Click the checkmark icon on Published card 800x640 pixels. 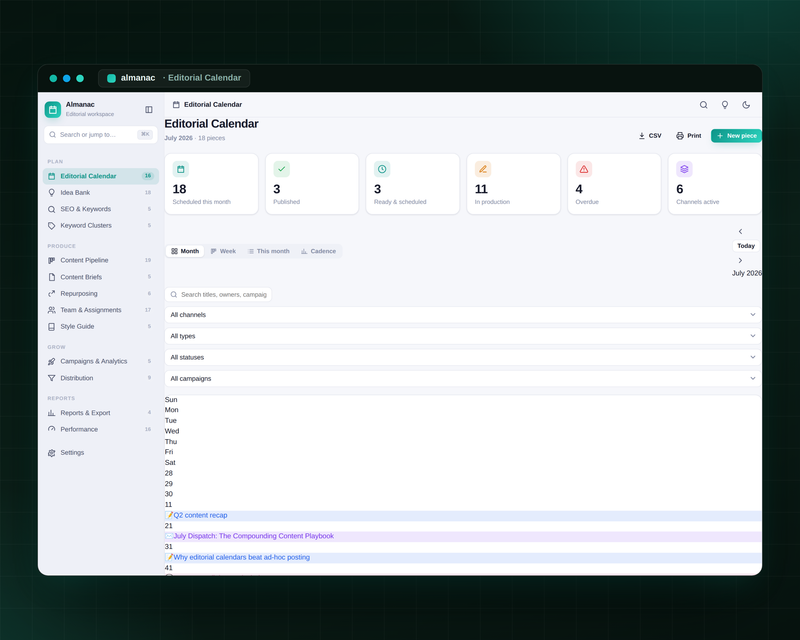(x=282, y=169)
